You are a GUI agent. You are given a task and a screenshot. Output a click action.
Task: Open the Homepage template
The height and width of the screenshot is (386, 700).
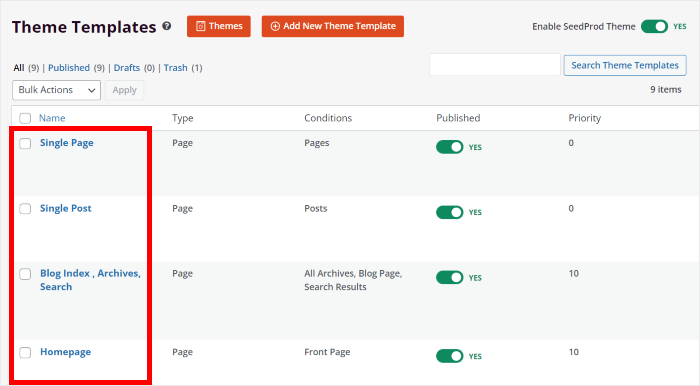[x=66, y=352]
